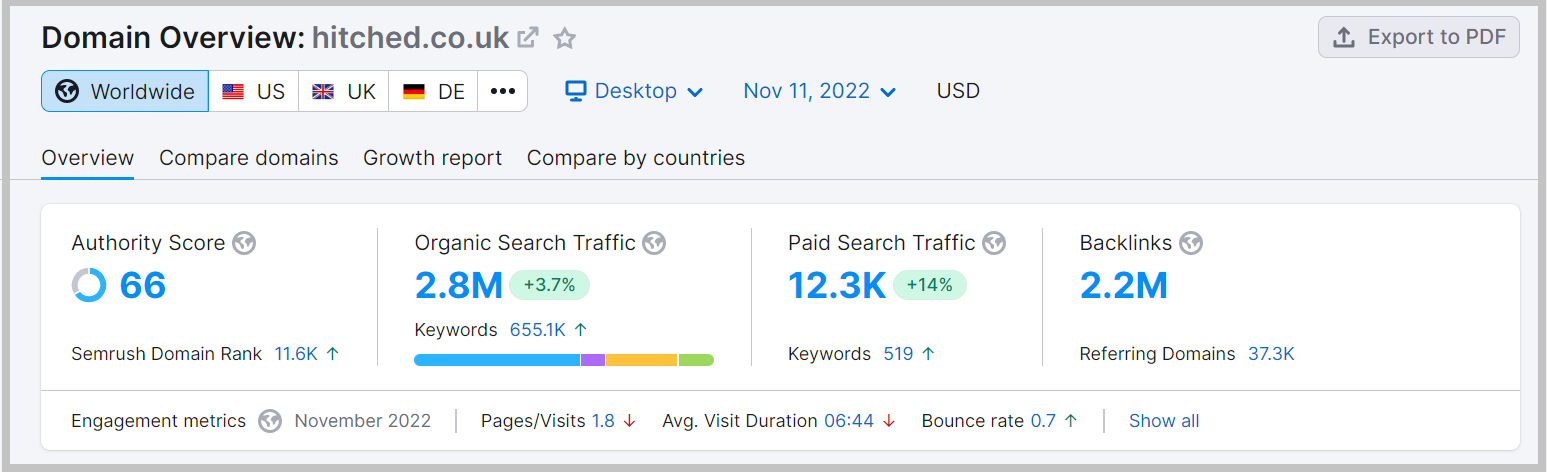1547x472 pixels.
Task: Star the hitched.co.uk domain as favorite
Action: [x=565, y=39]
